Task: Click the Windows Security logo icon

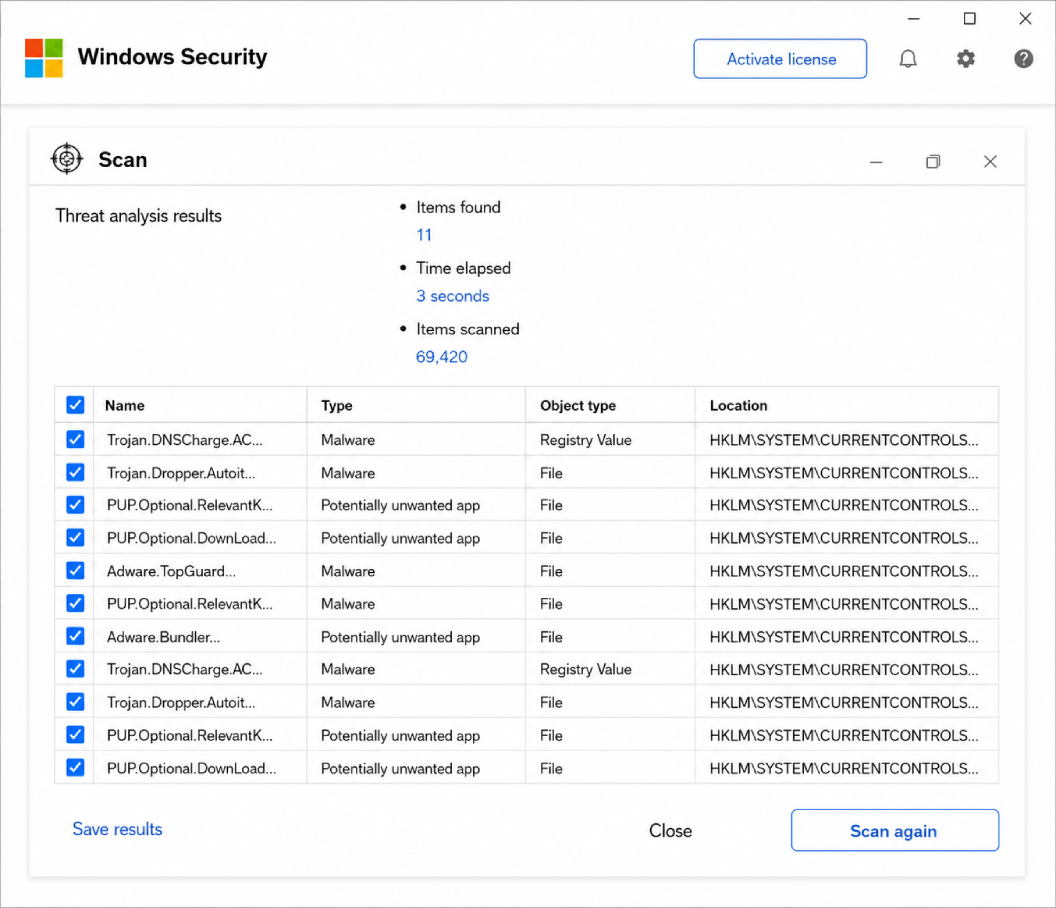Action: (44, 58)
